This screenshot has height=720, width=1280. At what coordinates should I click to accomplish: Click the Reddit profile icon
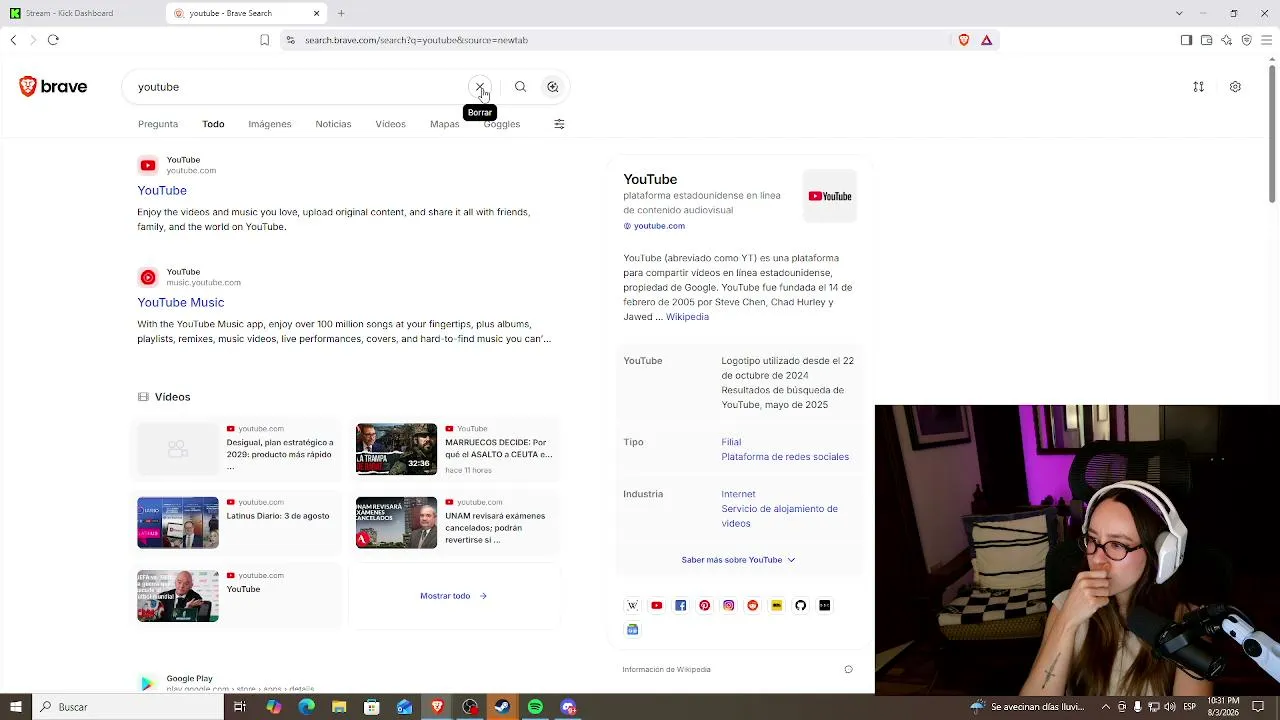point(752,605)
